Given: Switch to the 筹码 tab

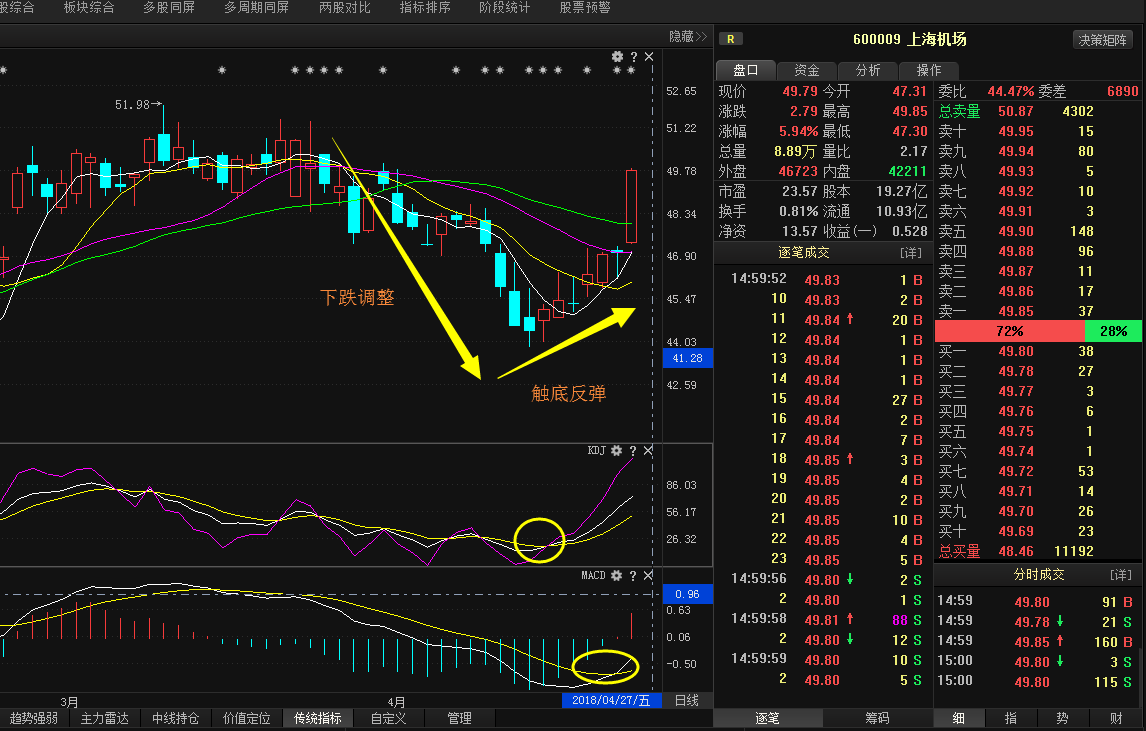Looking at the screenshot, I should pos(876,718).
